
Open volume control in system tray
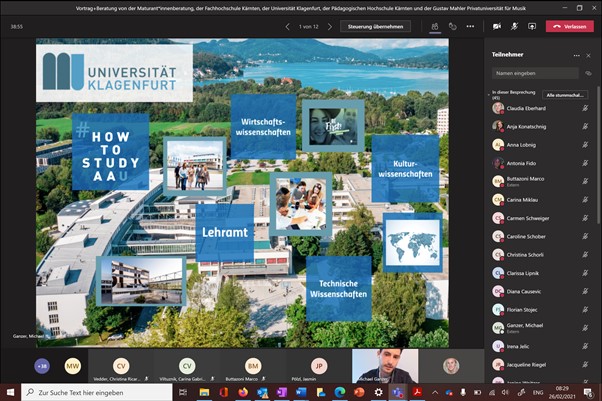pos(505,393)
